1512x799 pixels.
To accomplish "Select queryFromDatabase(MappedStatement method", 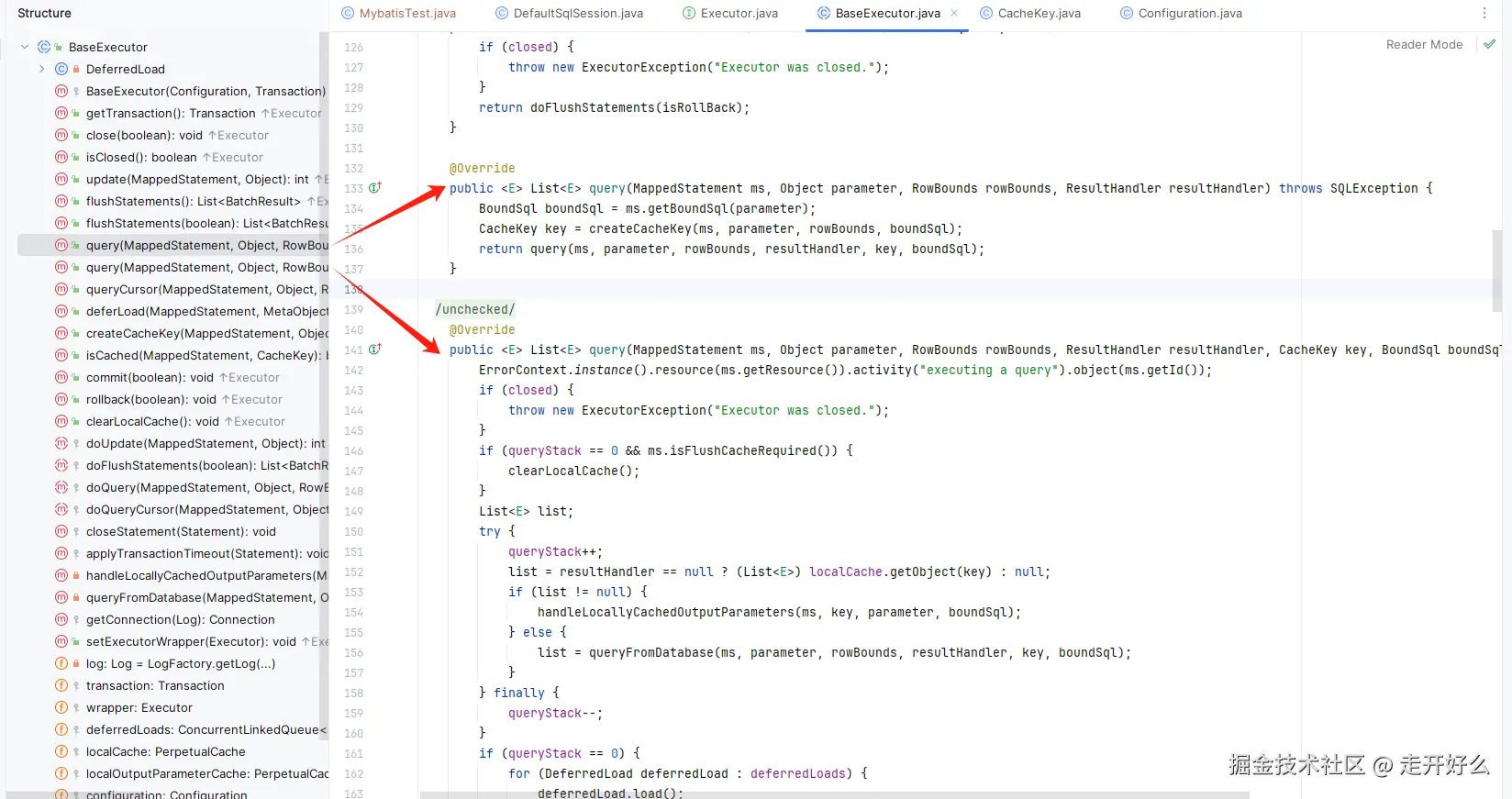I will [206, 597].
